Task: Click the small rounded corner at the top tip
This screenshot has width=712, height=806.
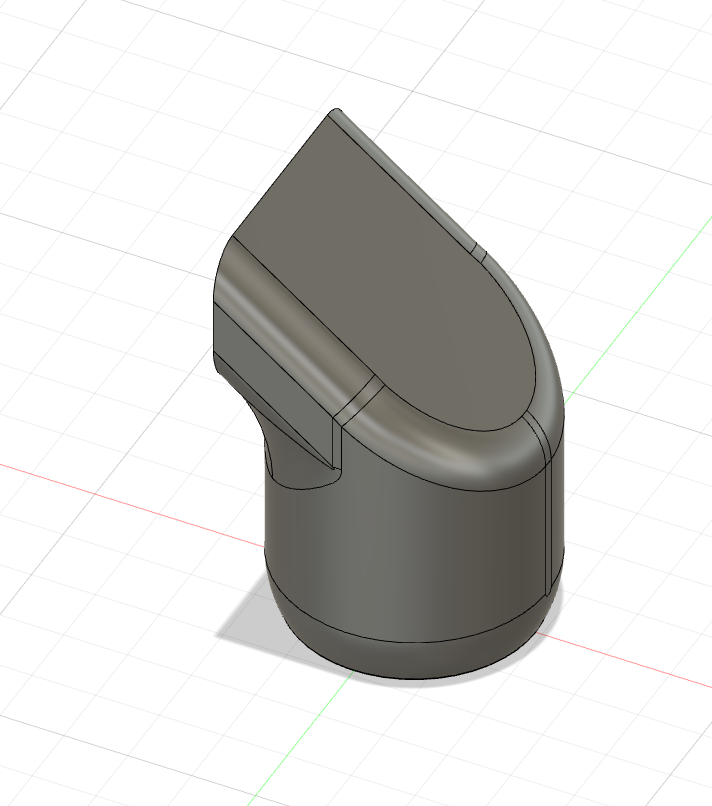Action: (x=336, y=113)
